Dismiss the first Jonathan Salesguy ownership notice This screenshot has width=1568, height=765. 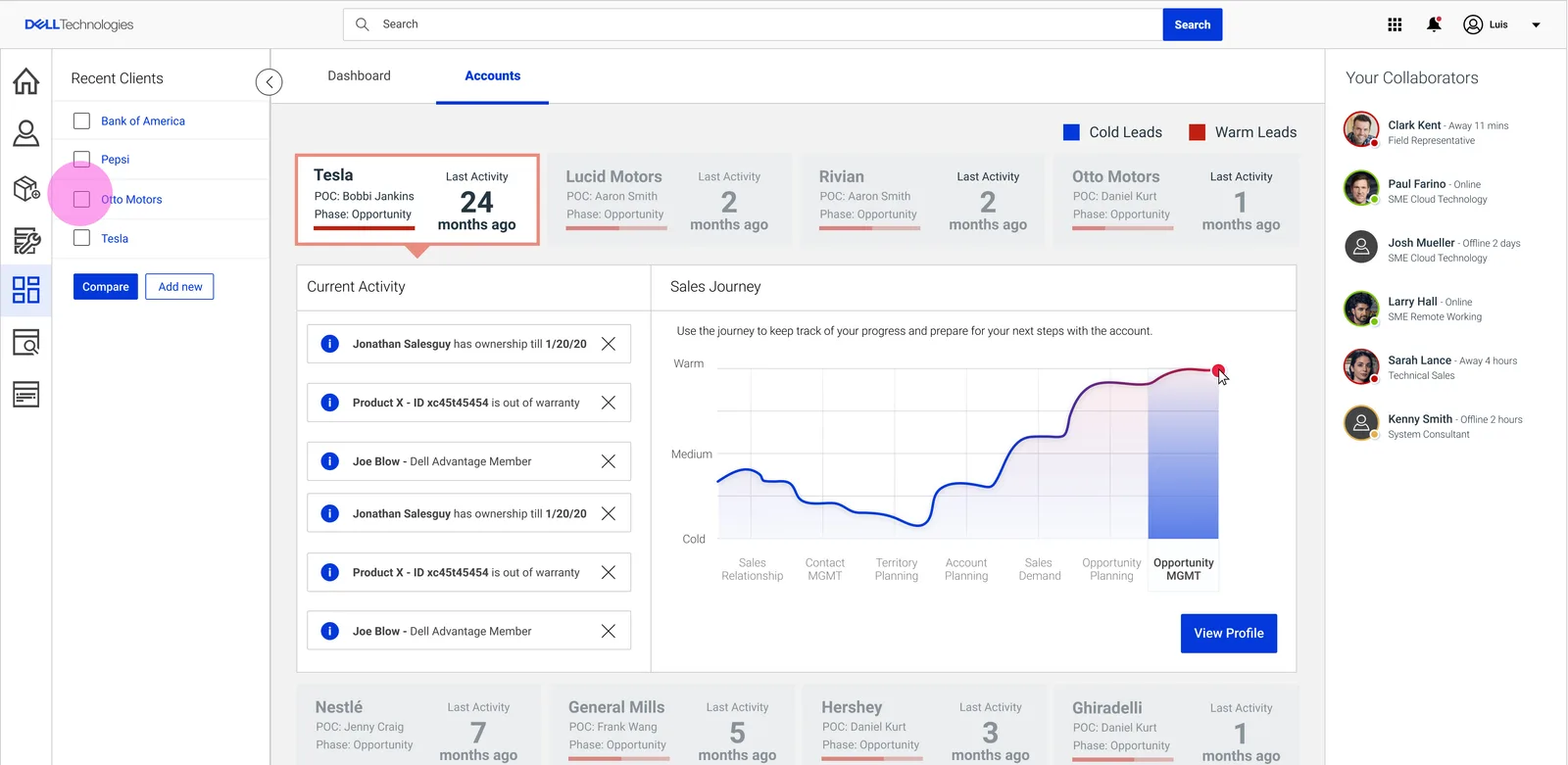[x=609, y=344]
